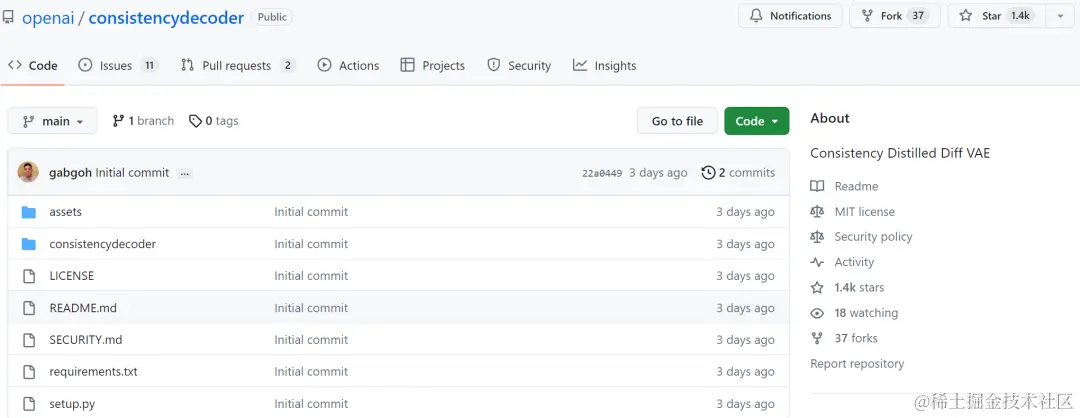Image resolution: width=1080 pixels, height=418 pixels.
Task: Click the Go to file button
Action: 677,121
